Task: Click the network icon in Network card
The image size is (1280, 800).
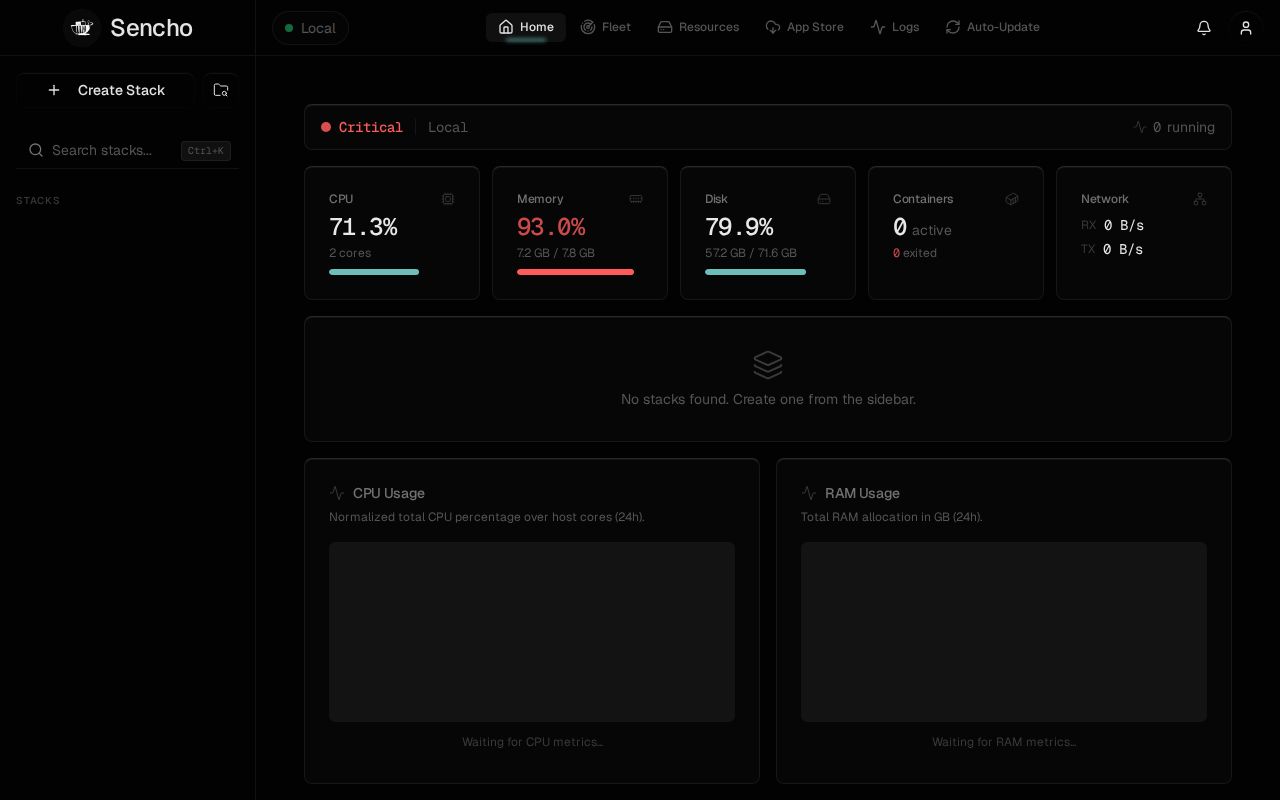Action: pos(1200,199)
